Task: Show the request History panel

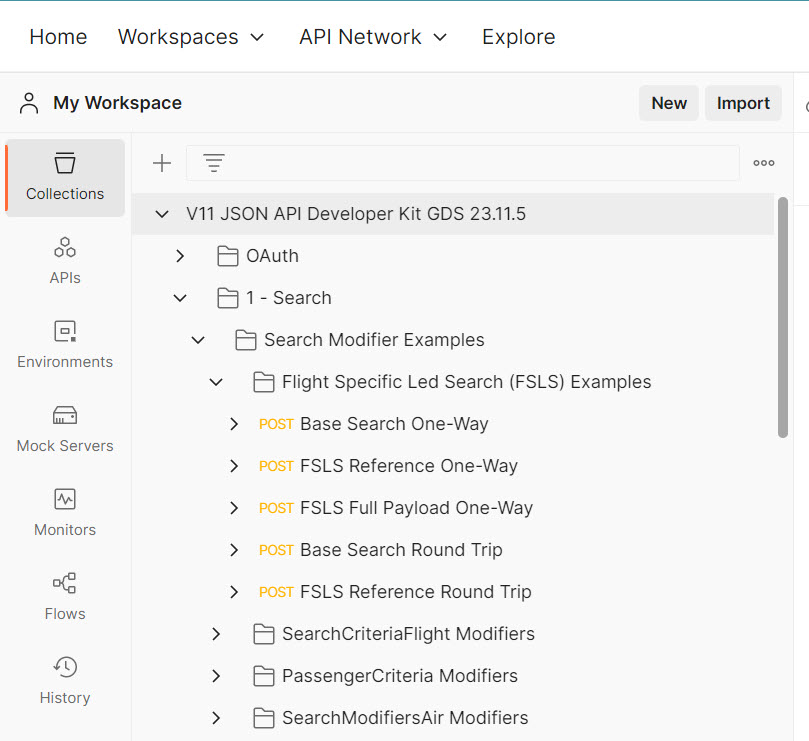Action: (65, 681)
